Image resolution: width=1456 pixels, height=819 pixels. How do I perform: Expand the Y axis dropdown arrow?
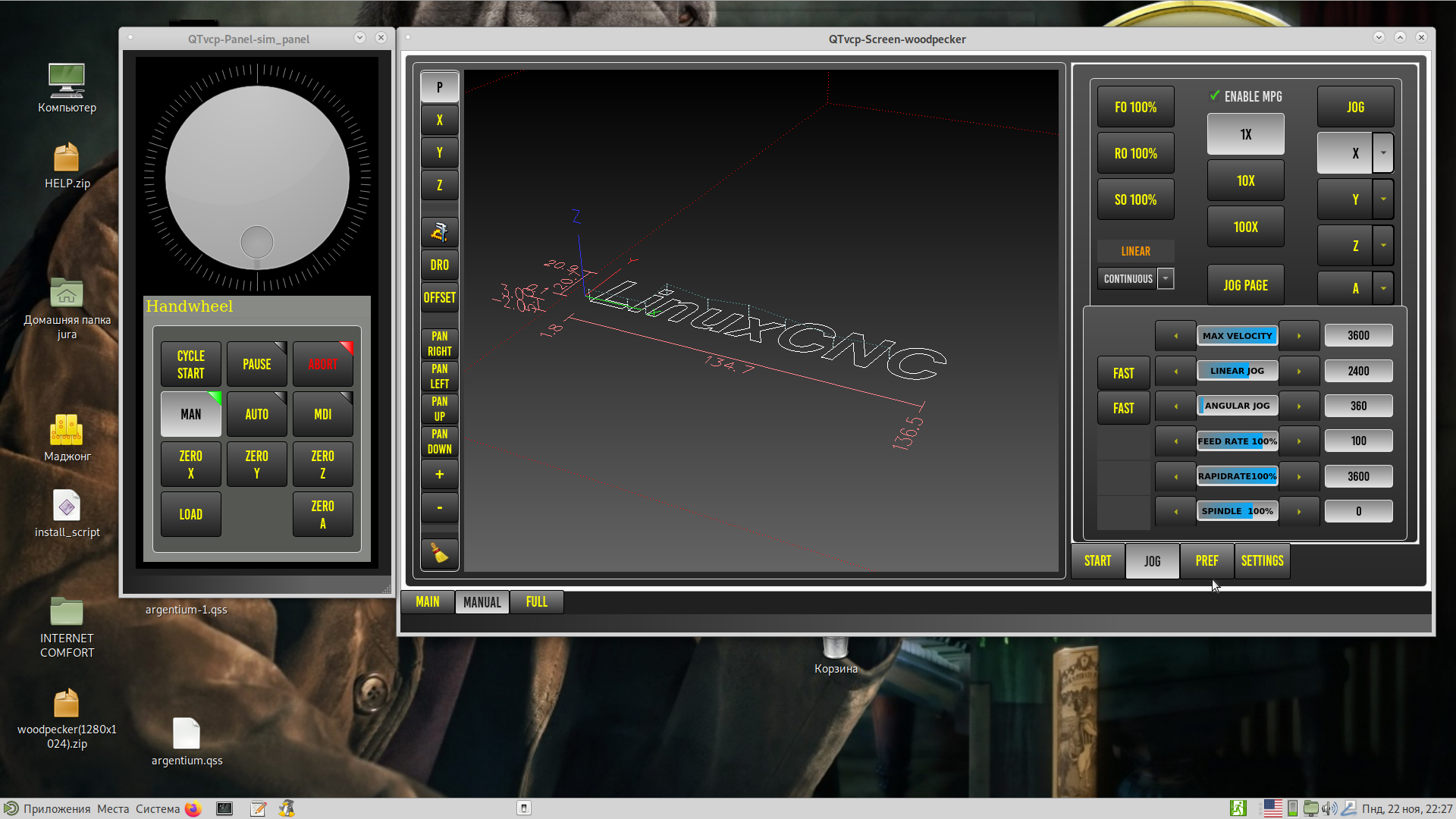pos(1383,199)
